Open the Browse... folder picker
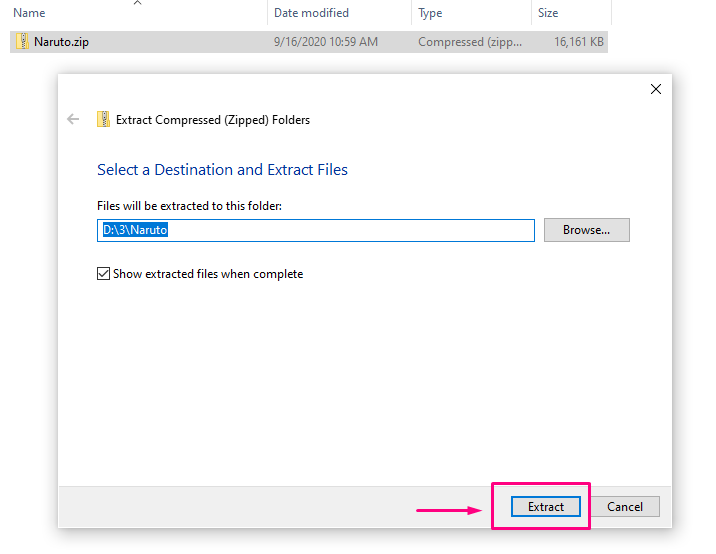 (586, 230)
